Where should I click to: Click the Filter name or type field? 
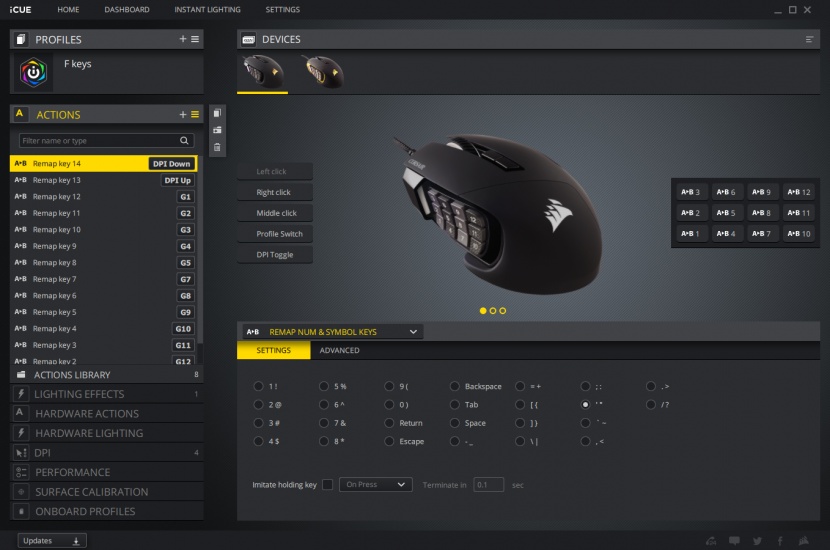(x=106, y=140)
